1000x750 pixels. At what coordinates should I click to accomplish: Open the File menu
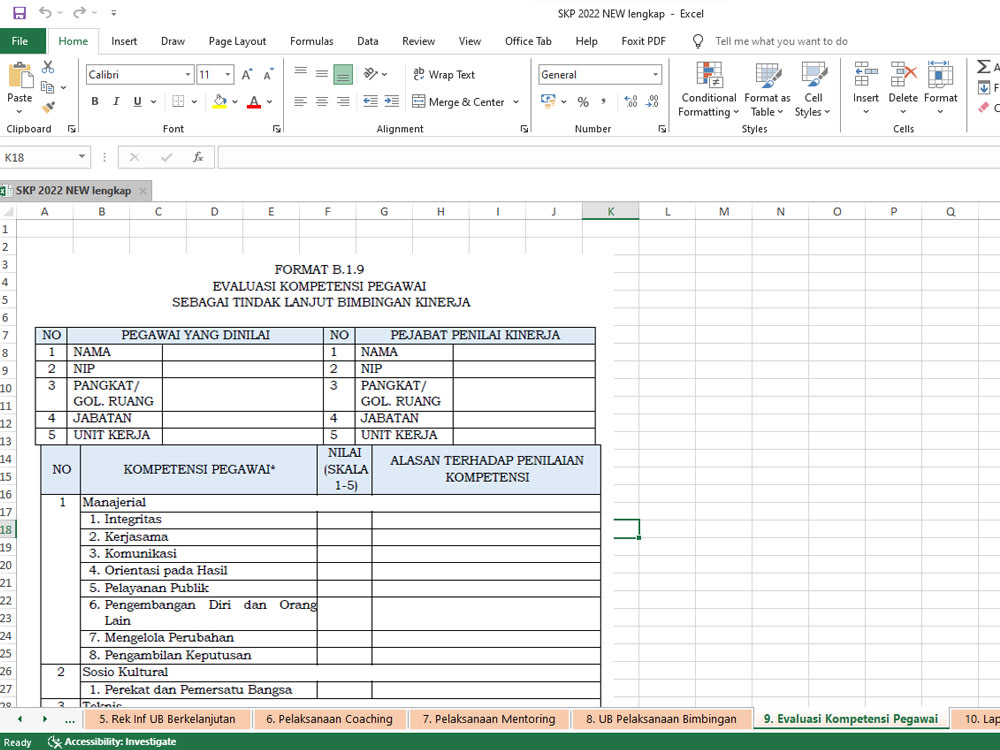coord(20,41)
